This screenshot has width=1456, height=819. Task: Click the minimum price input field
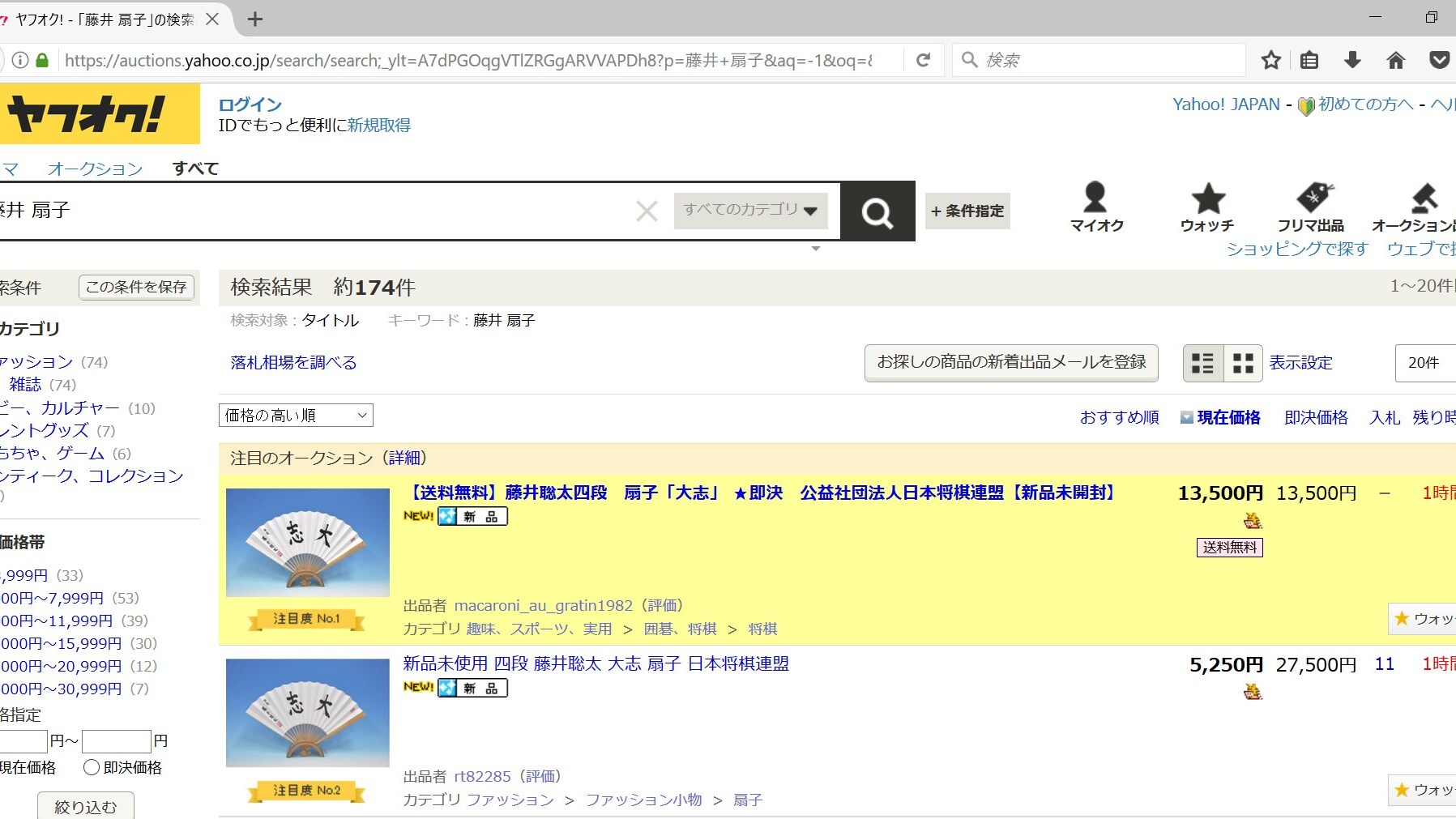23,741
